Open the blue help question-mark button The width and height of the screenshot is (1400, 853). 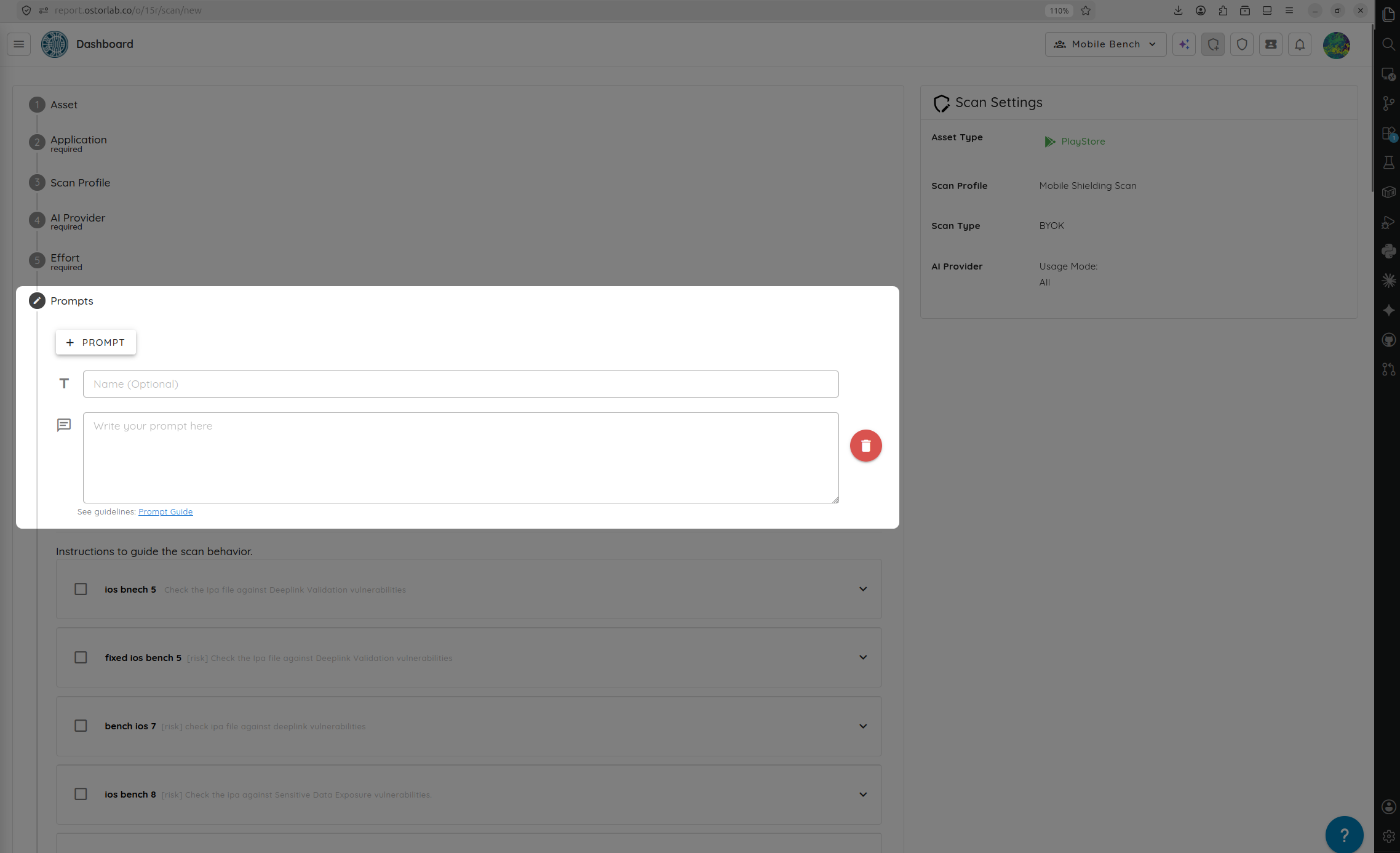click(x=1345, y=835)
